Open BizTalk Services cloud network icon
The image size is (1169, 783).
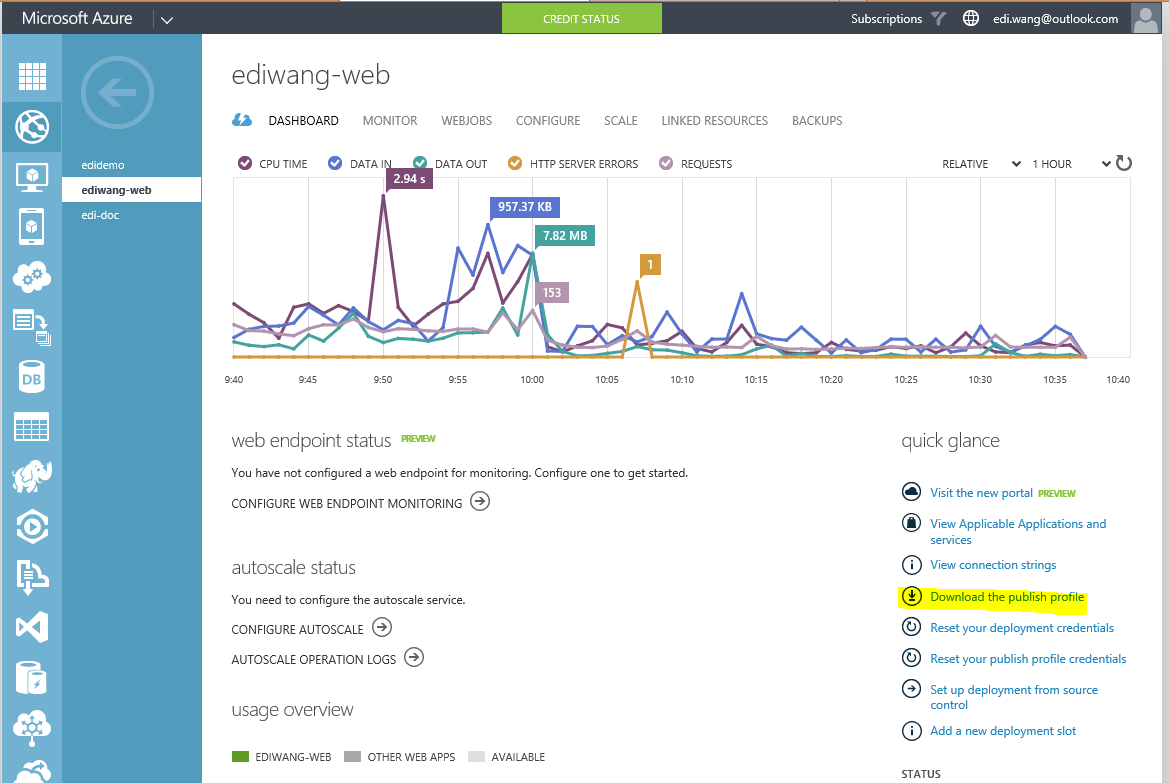(31, 728)
